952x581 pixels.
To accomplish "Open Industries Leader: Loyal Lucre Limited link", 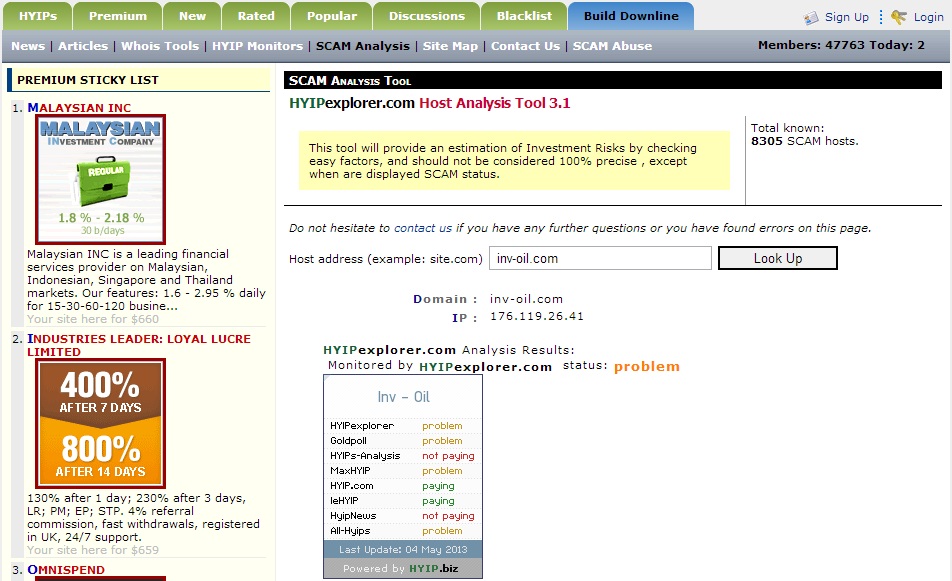I will (138, 345).
